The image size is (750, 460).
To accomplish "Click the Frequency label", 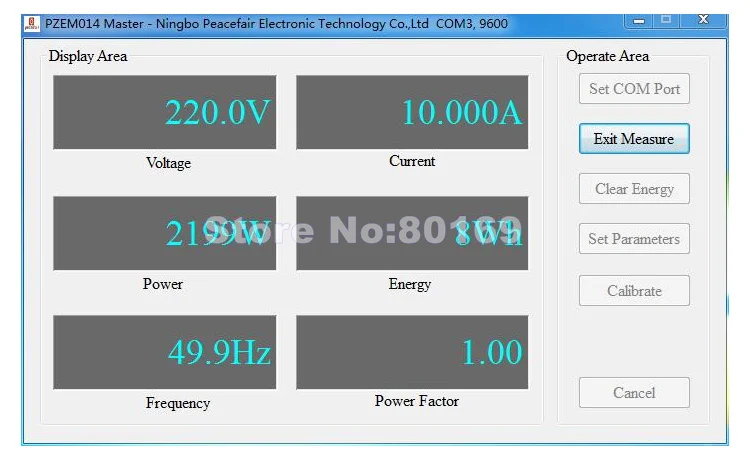I will 178,403.
